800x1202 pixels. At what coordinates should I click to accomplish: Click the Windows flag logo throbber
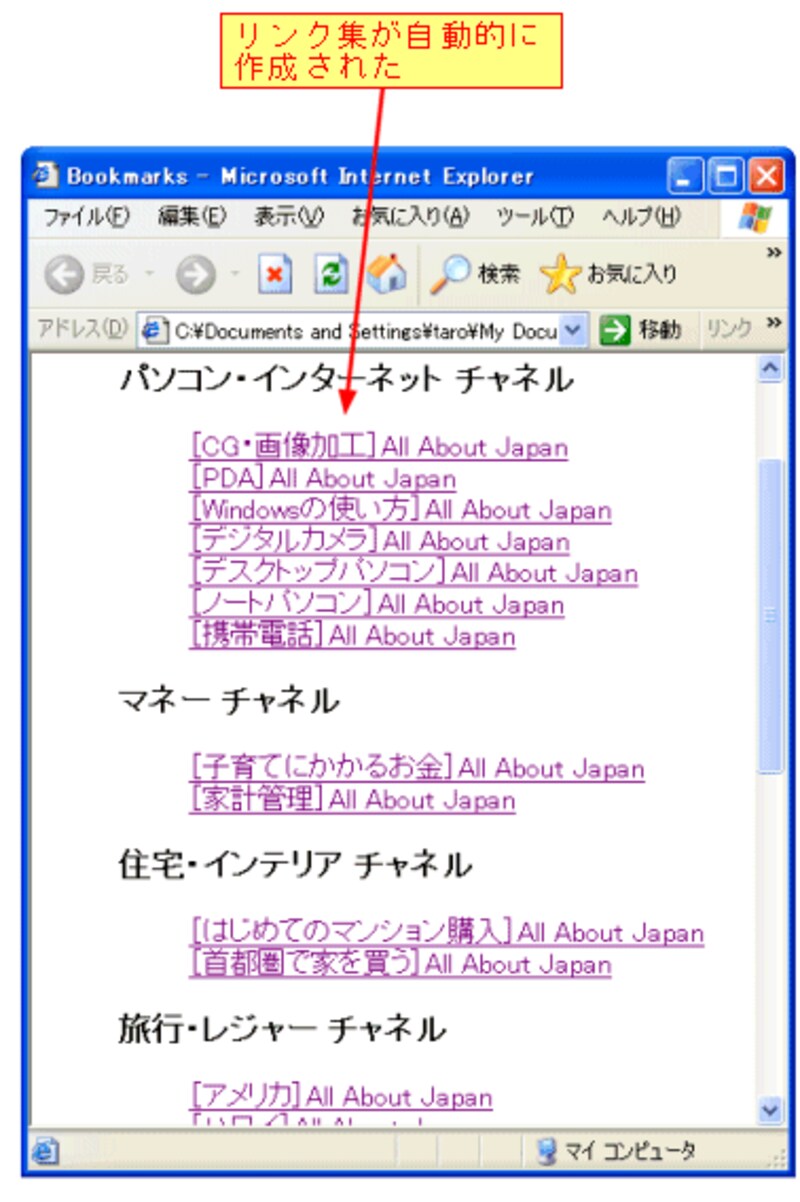[x=755, y=217]
